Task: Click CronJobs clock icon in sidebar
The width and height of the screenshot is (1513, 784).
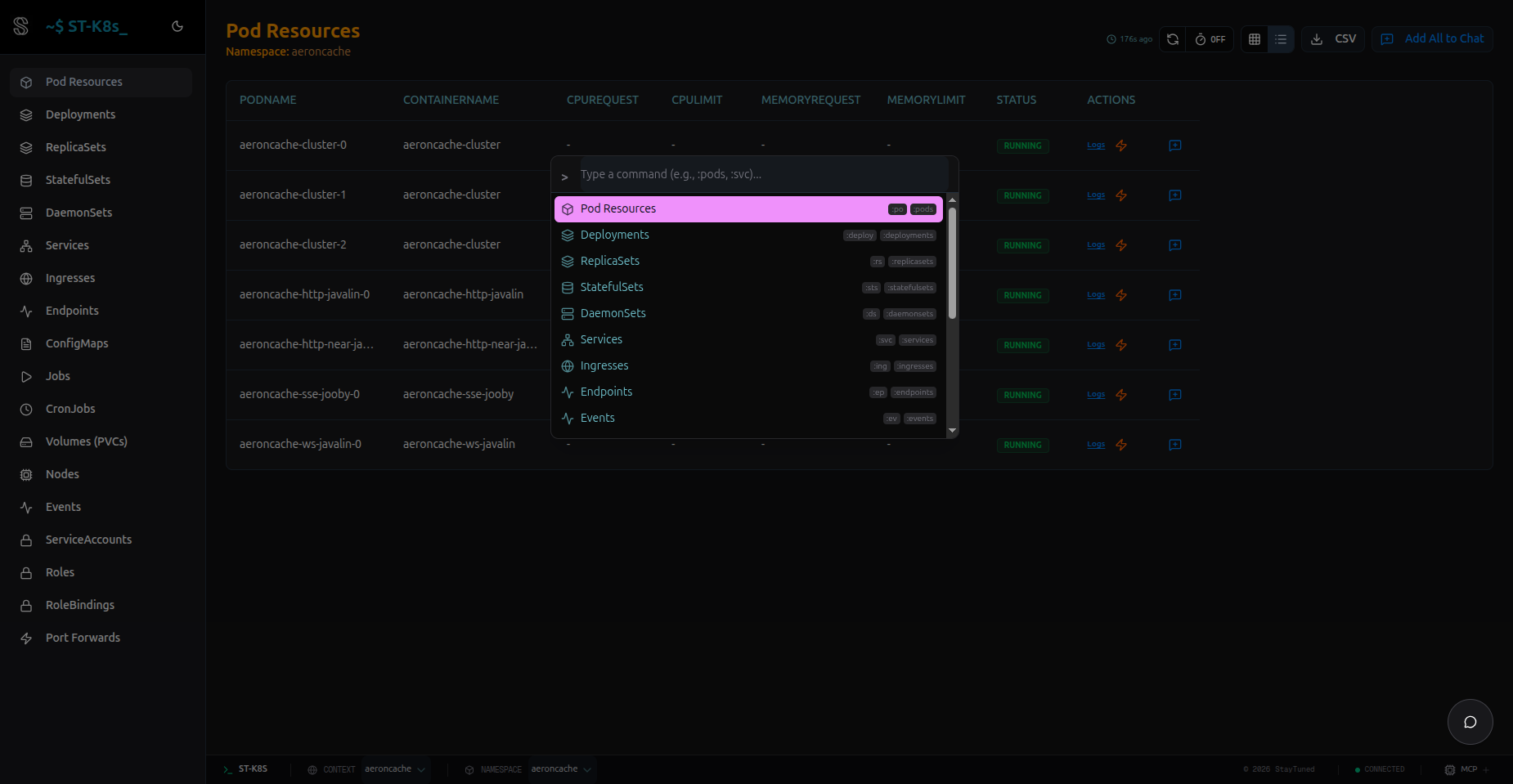Action: pos(26,409)
